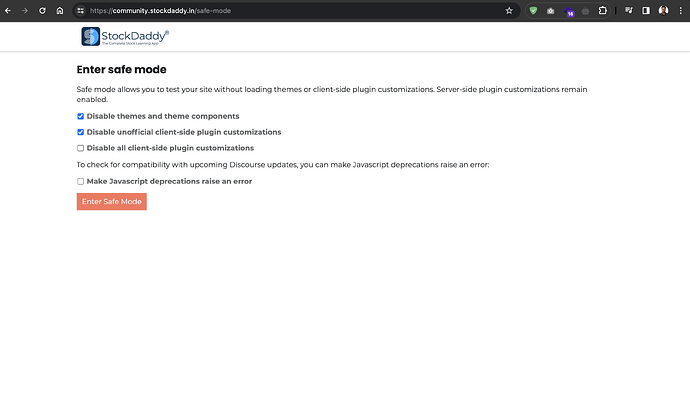Uncheck Disable themes and theme components
Image resolution: width=690 pixels, height=400 pixels.
tap(81, 116)
